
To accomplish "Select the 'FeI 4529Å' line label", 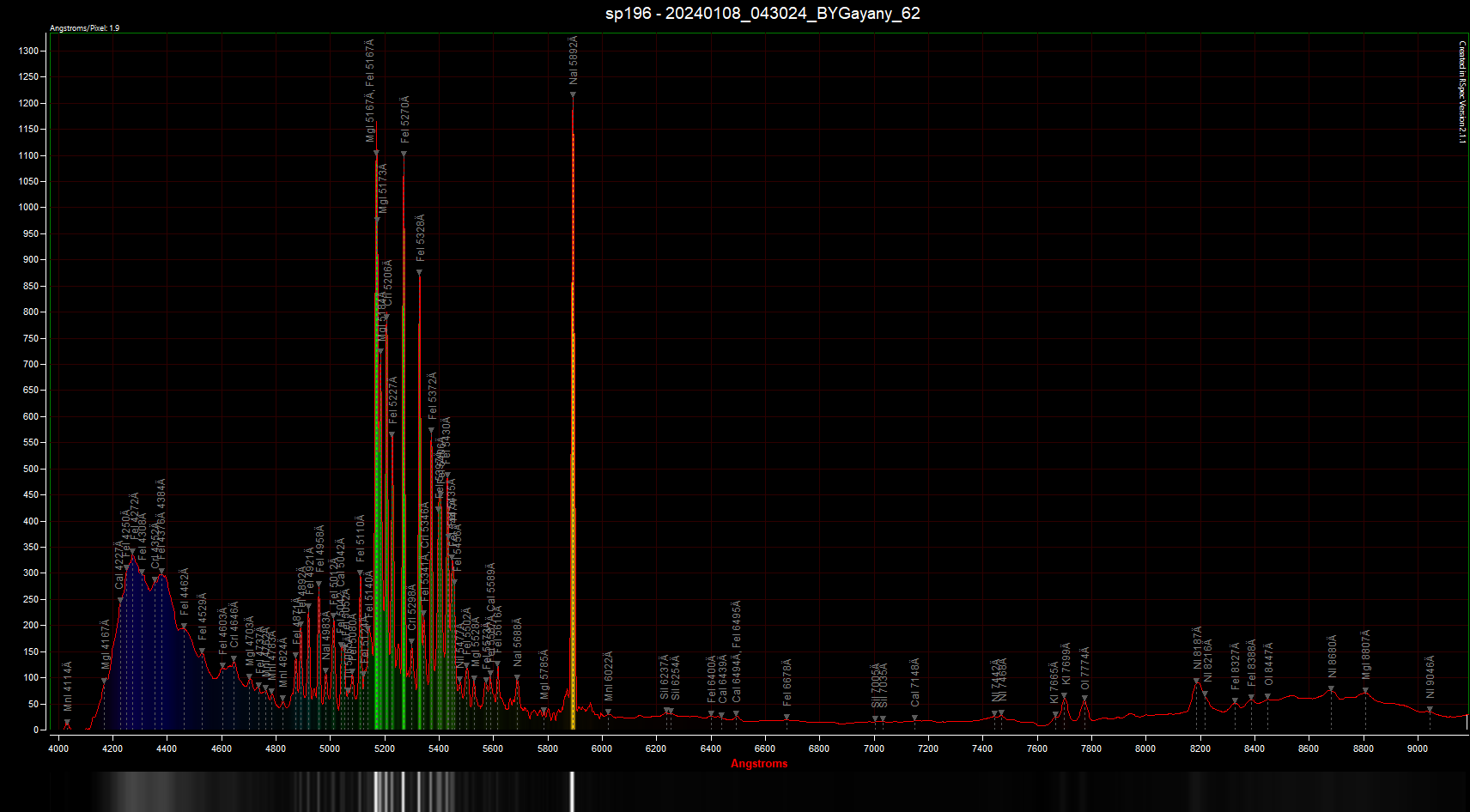I will (203, 615).
